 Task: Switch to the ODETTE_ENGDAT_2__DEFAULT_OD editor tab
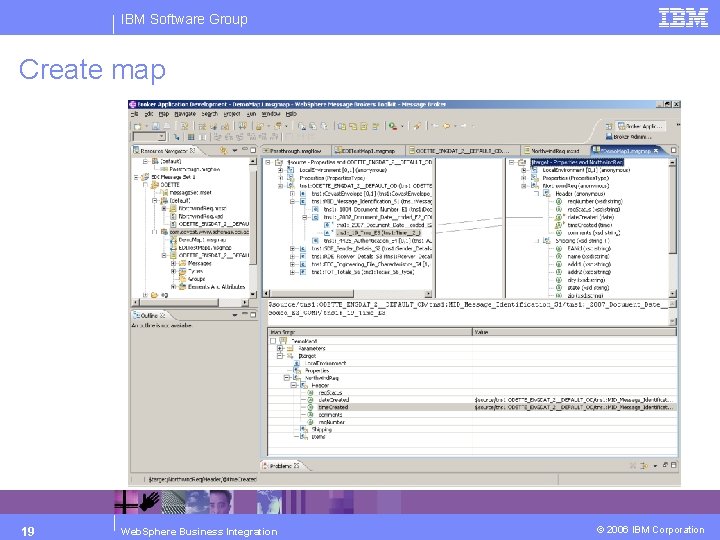click(463, 151)
